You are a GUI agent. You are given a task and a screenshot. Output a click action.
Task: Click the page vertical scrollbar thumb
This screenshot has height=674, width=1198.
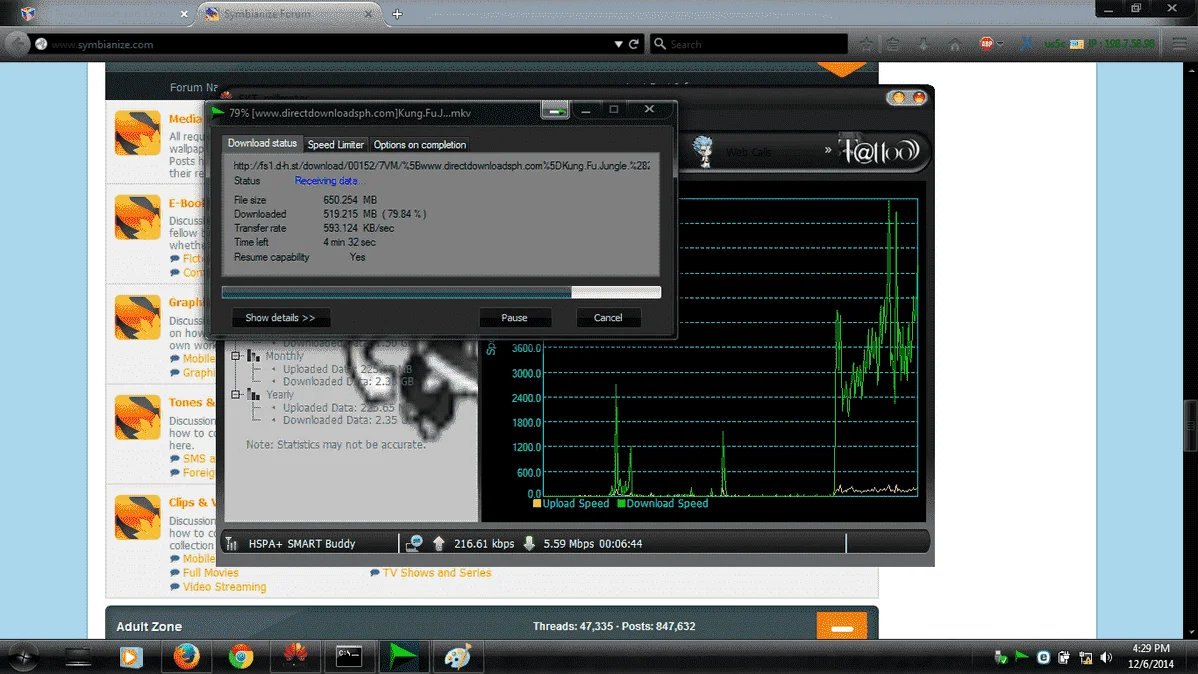point(1191,426)
